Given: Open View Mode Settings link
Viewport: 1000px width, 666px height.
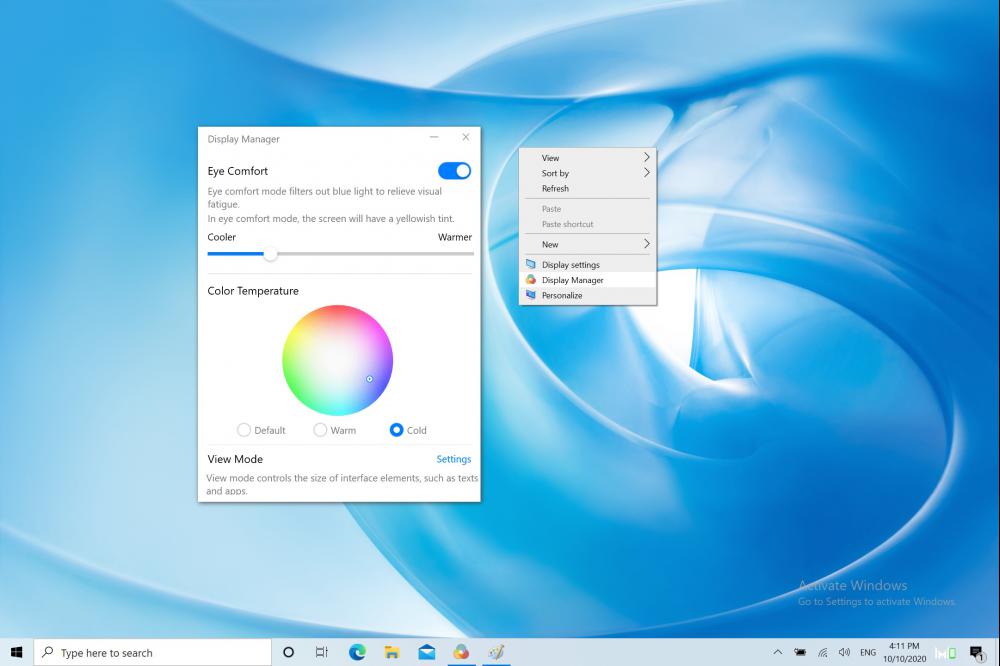Looking at the screenshot, I should tap(453, 459).
